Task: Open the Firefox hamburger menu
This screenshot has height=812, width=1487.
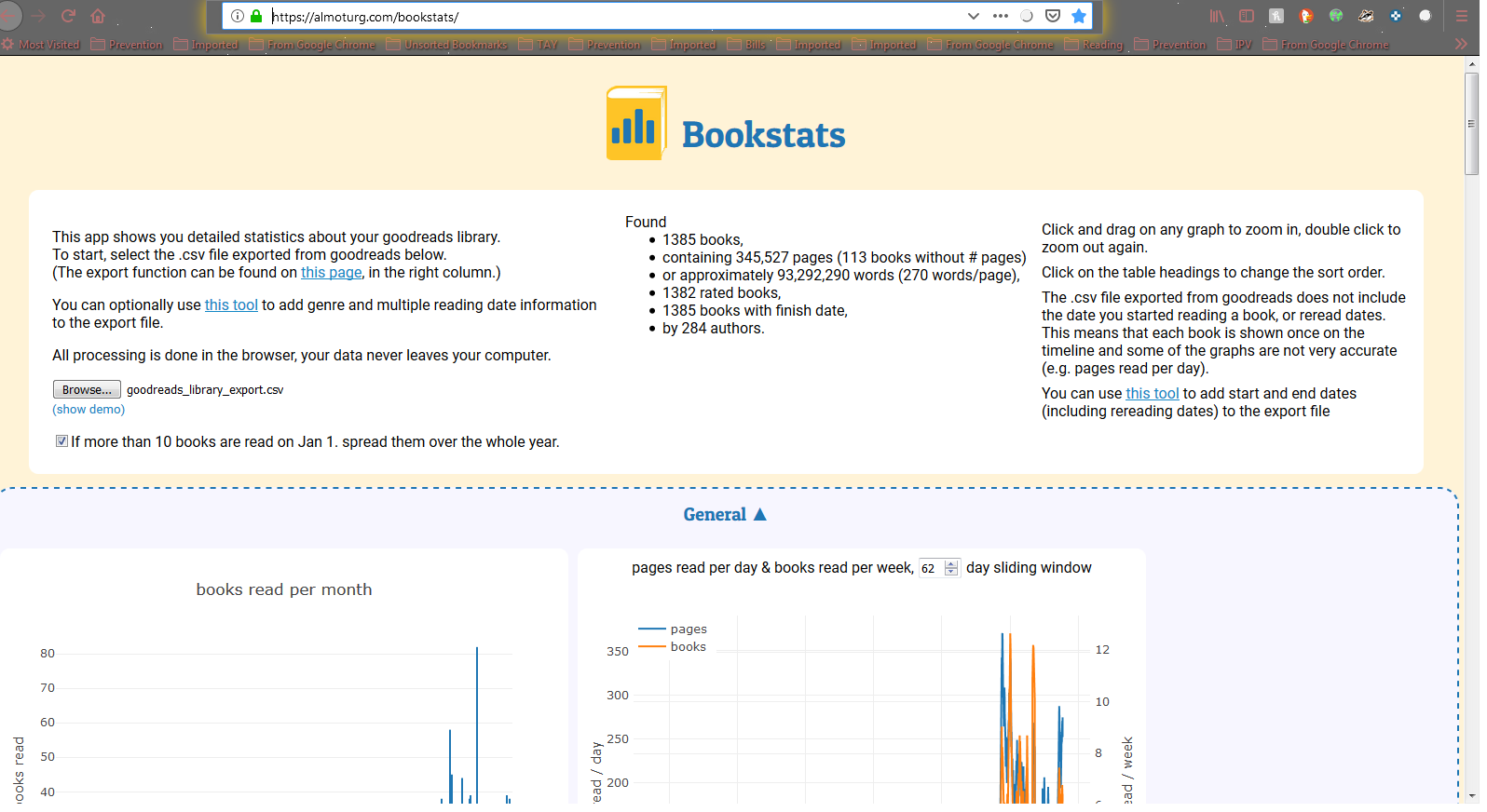Action: 1461,16
